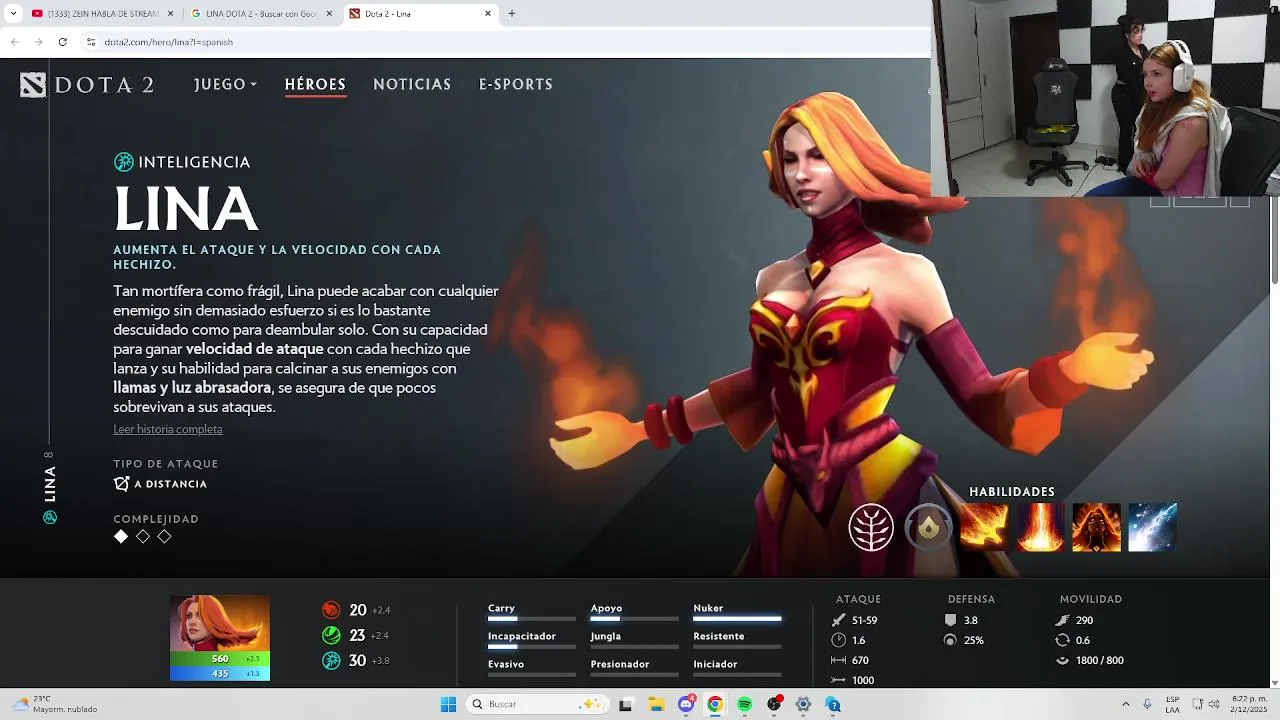Select the Laguna Blade ability icon
1280x720 pixels.
pos(1153,527)
